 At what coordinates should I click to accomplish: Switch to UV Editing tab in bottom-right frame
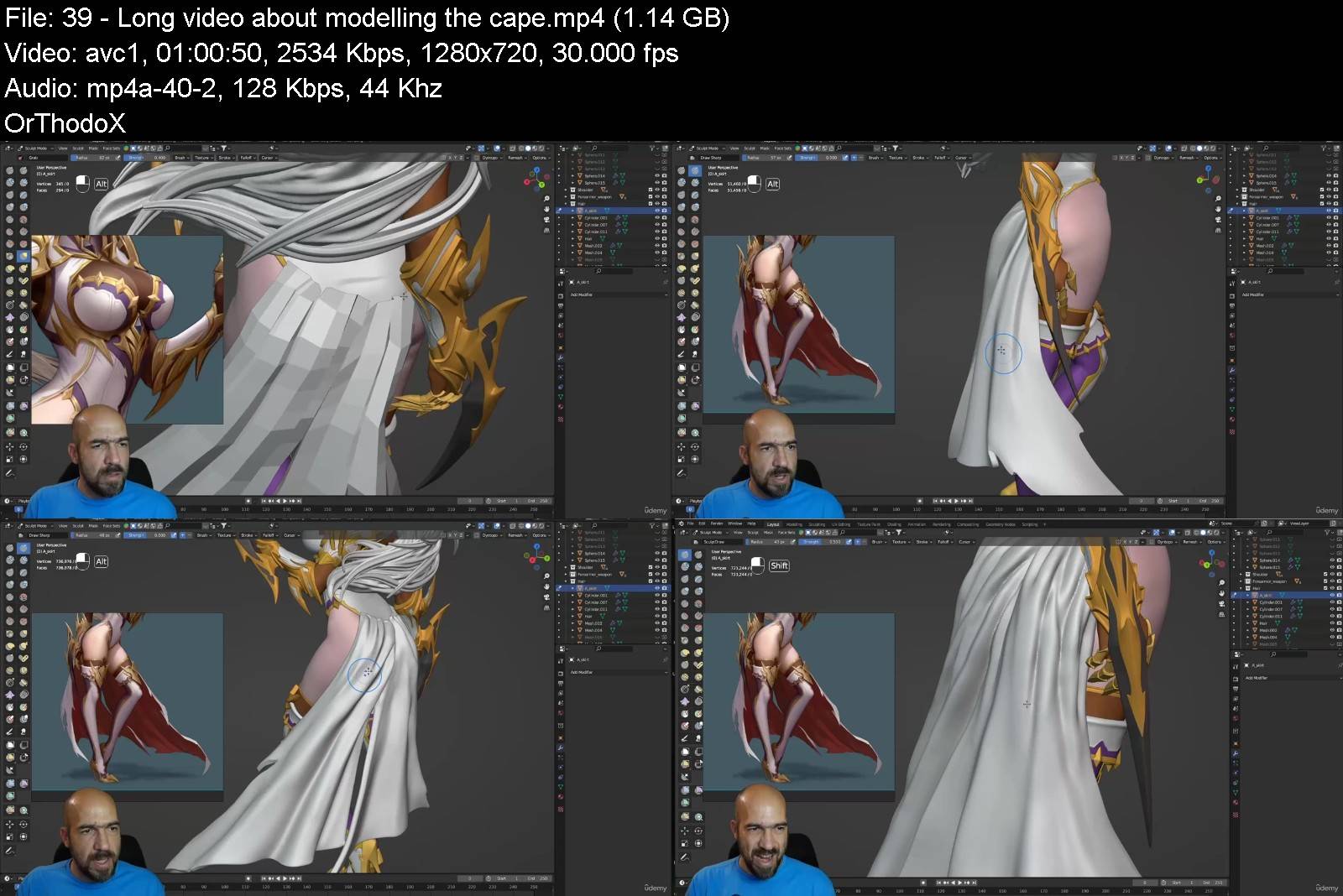pos(841,524)
